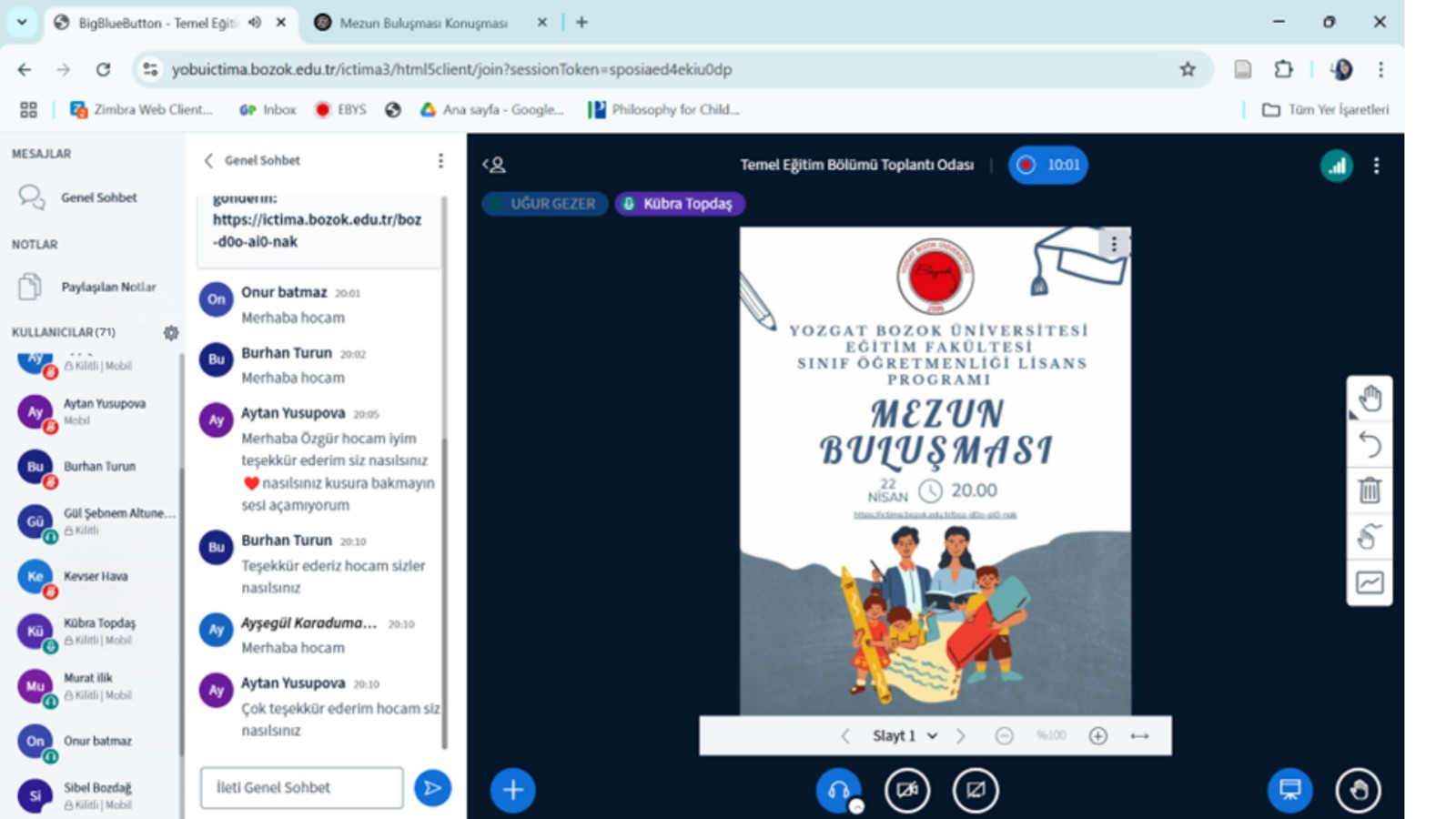
Task: Open the Actions plus menu
Action: point(512,789)
